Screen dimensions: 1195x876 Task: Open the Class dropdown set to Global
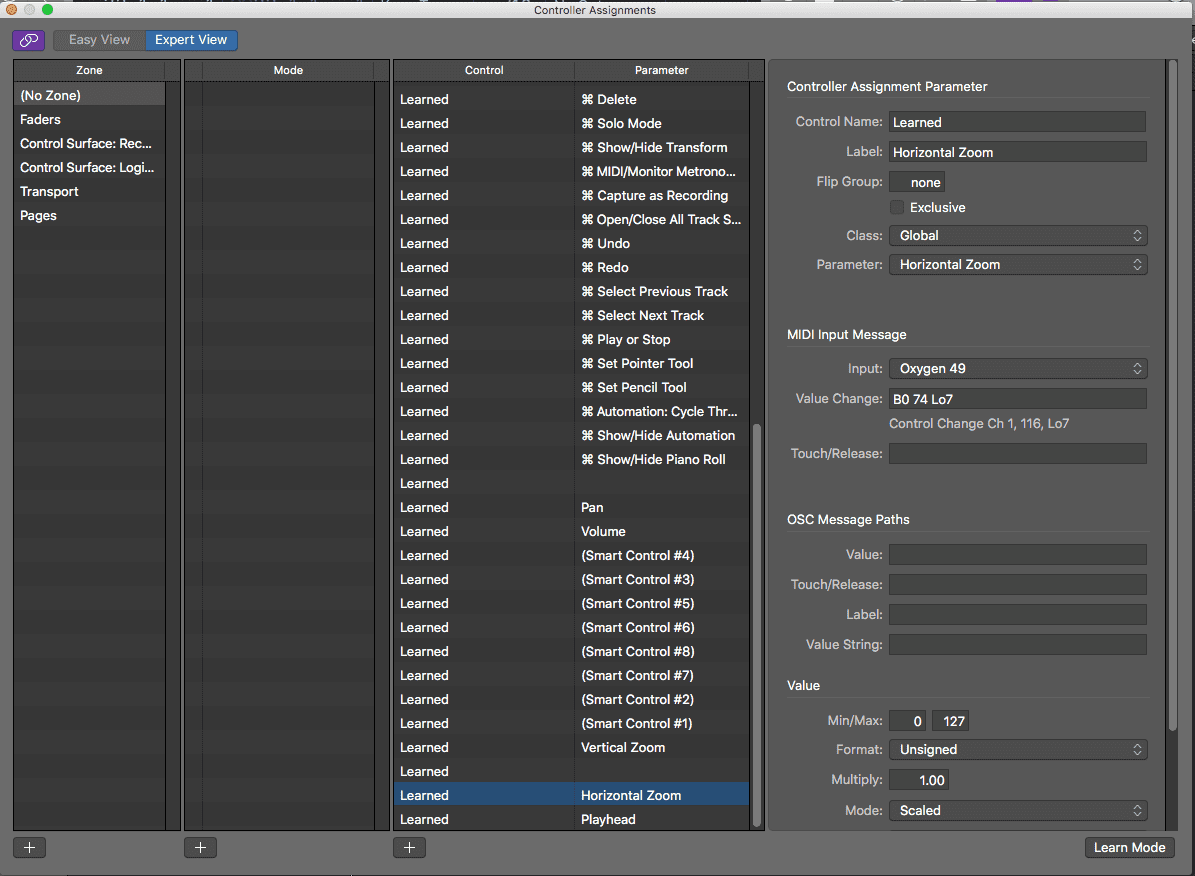[x=1017, y=236]
